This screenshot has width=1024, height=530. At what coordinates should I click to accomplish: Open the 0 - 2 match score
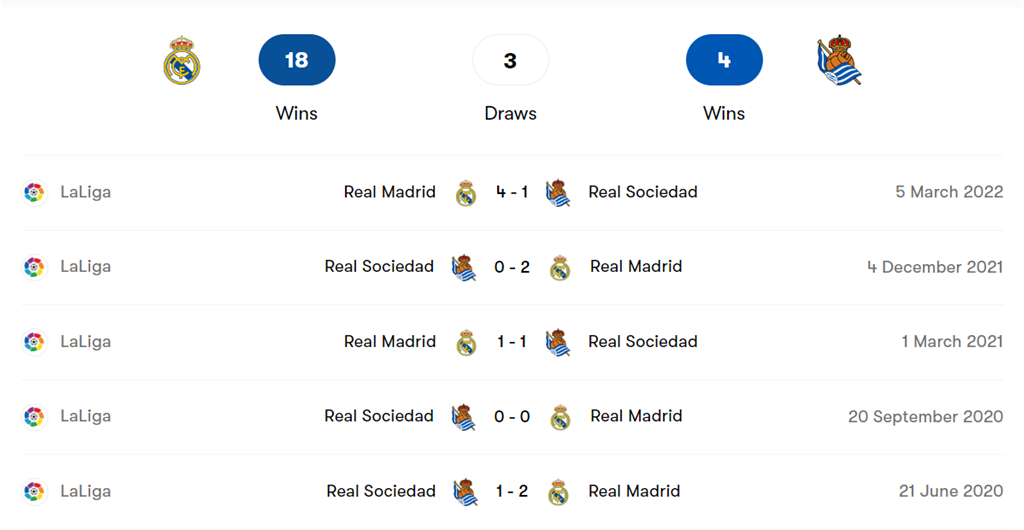point(512,267)
